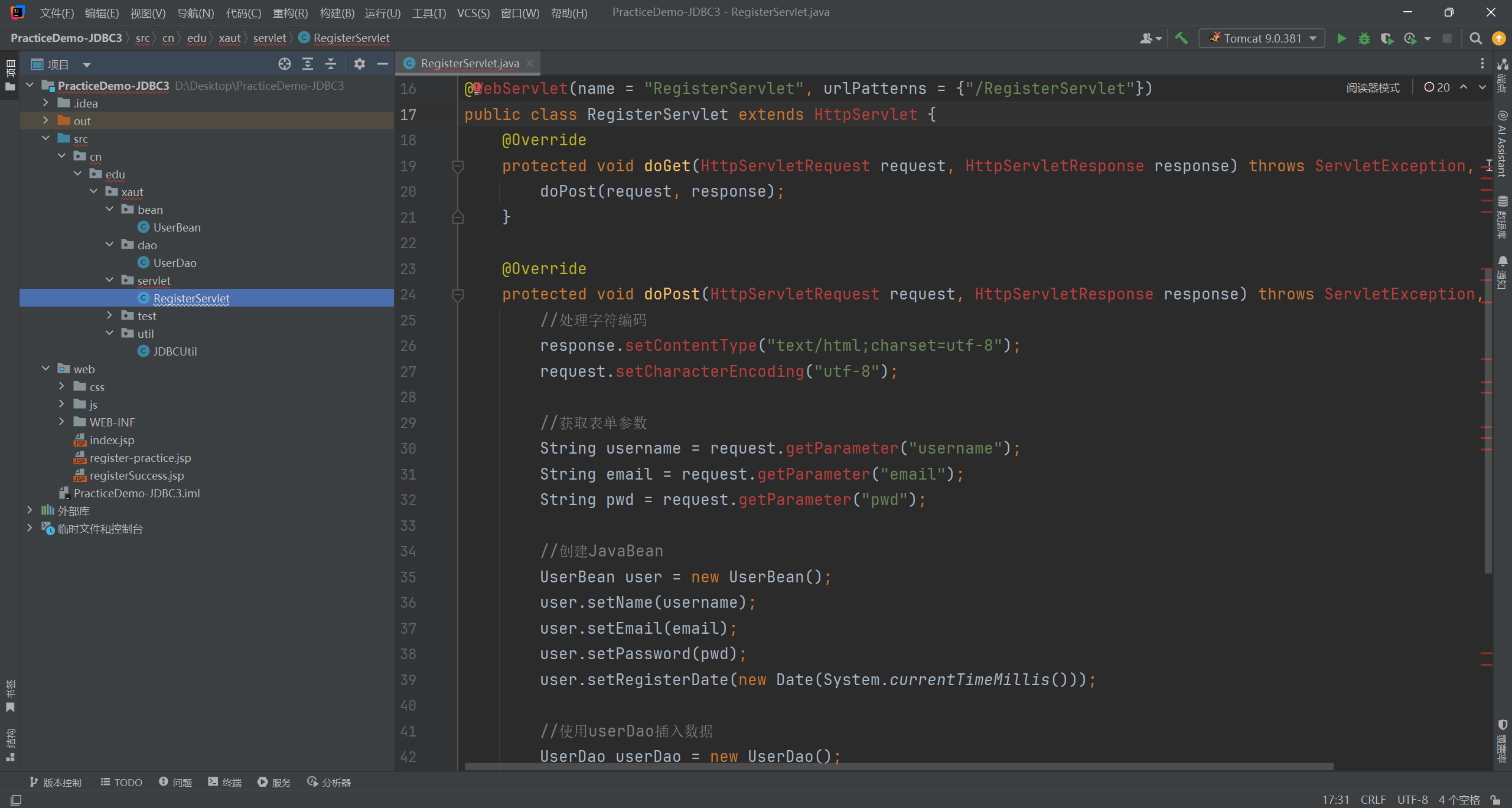Open UserDao class in tree

point(175,262)
